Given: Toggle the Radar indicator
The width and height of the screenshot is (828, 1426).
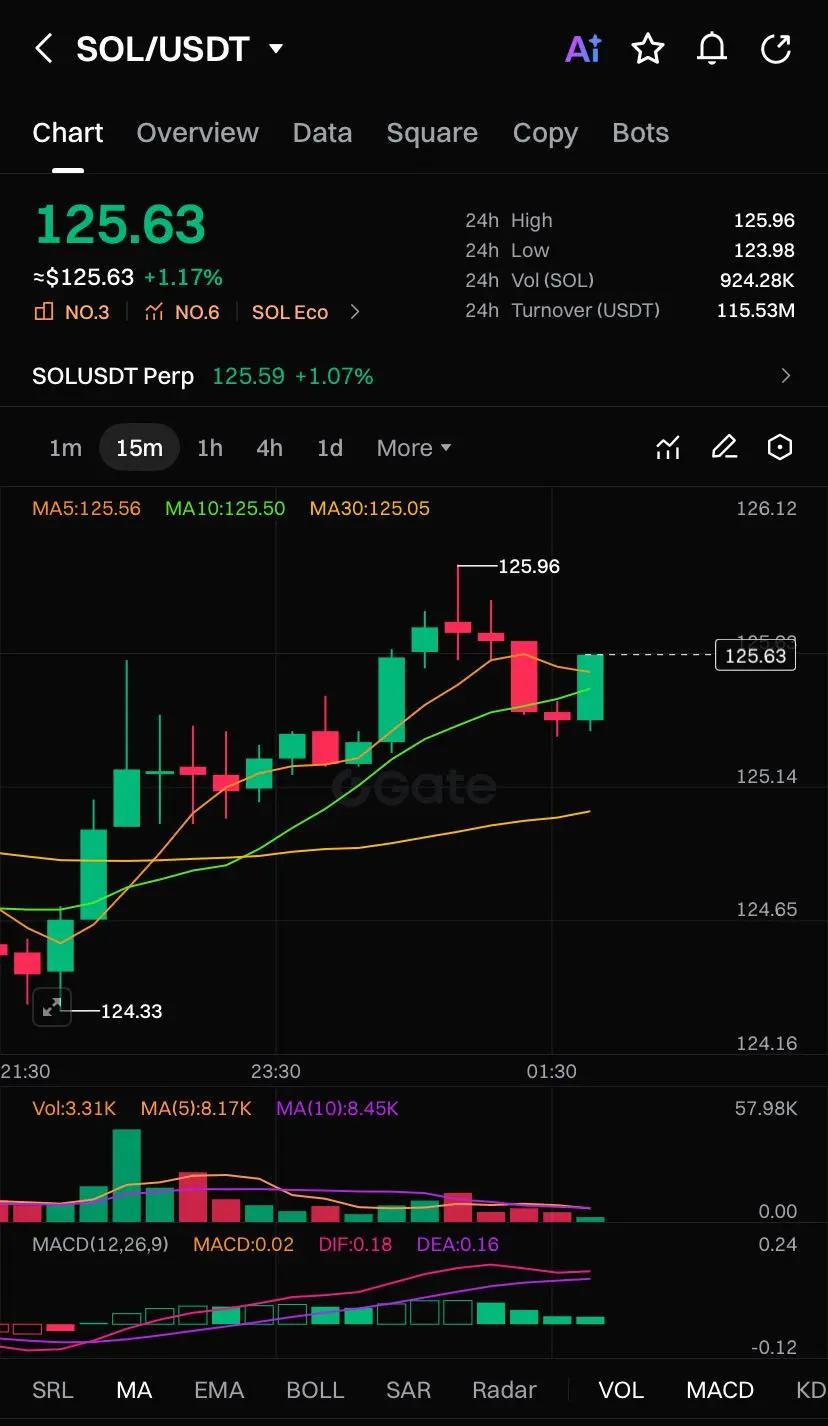Looking at the screenshot, I should click(x=504, y=1390).
